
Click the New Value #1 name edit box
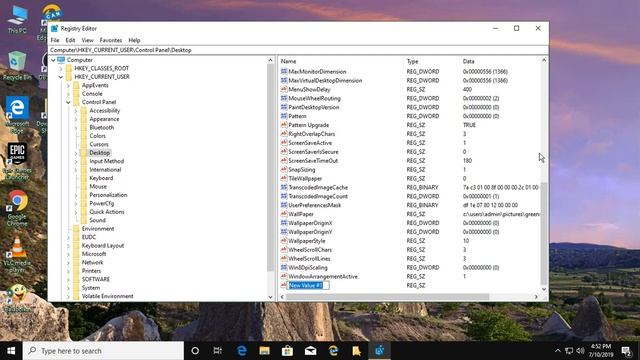[x=309, y=285]
